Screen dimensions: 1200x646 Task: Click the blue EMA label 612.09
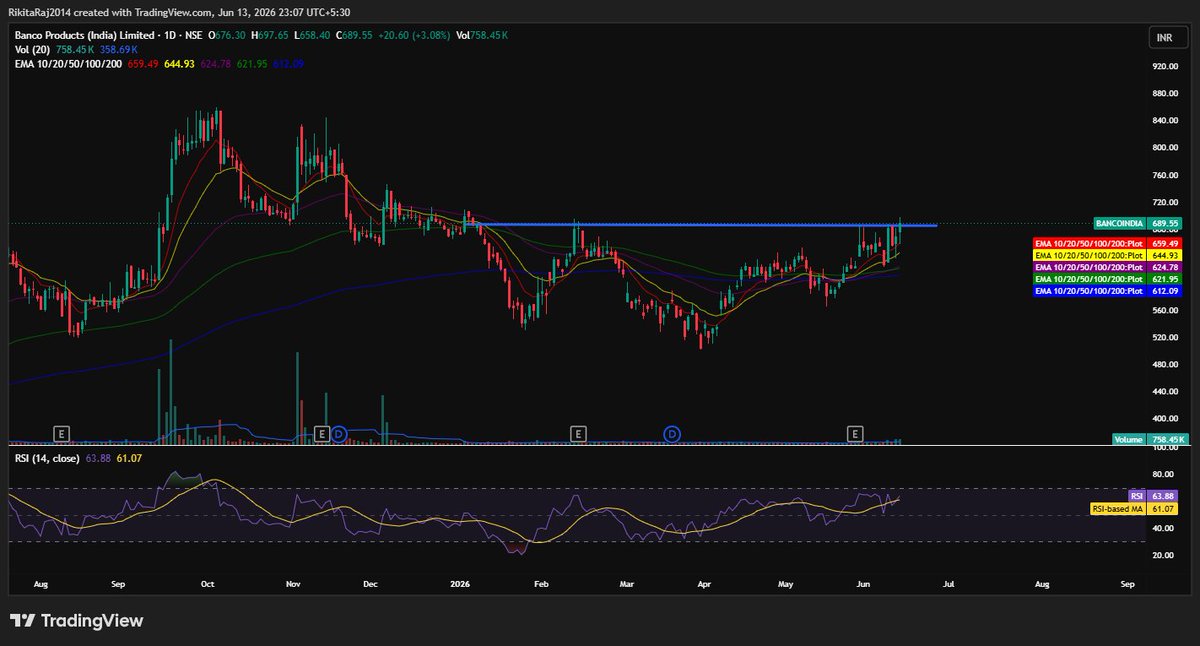pyautogui.click(x=1108, y=291)
